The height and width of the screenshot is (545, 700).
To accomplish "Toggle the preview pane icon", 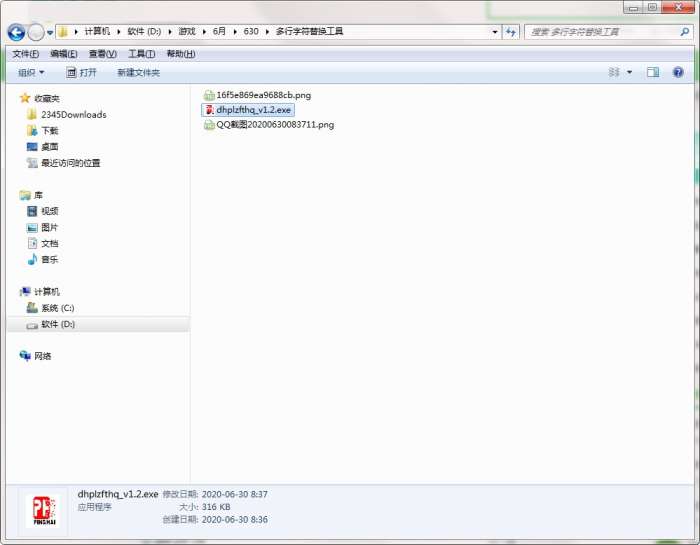I will click(653, 72).
